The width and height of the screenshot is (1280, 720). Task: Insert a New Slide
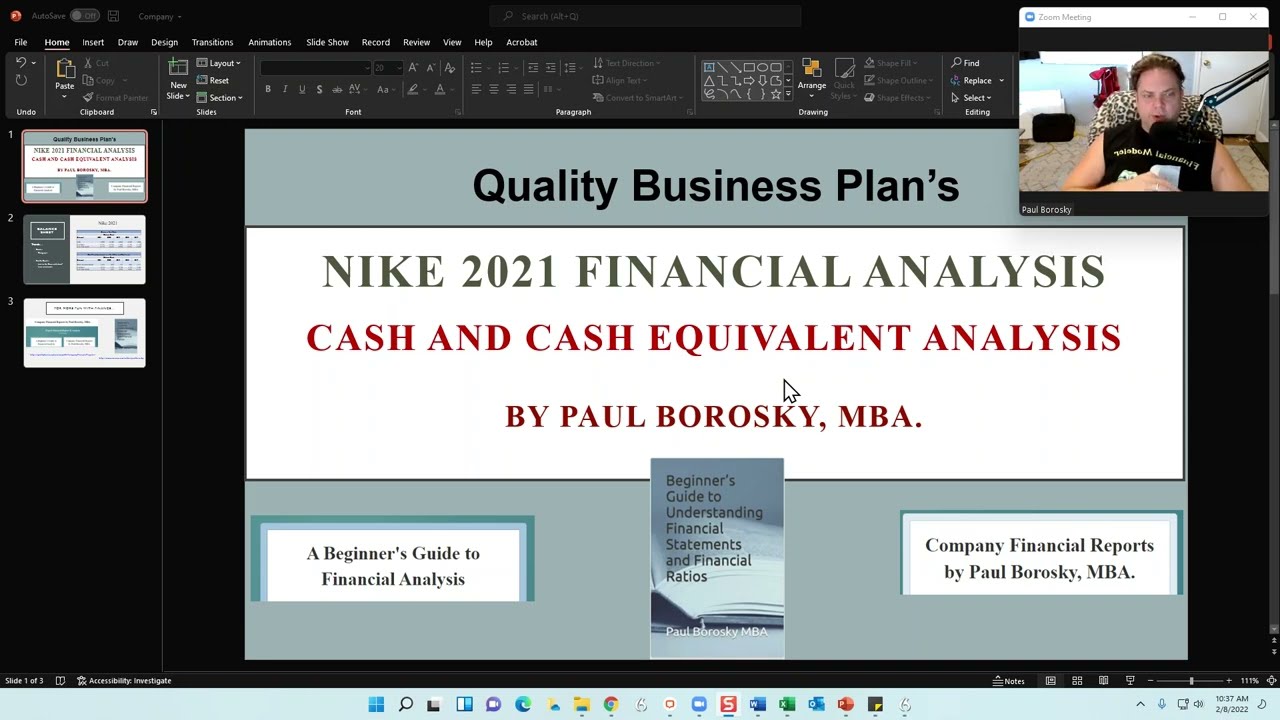point(178,78)
